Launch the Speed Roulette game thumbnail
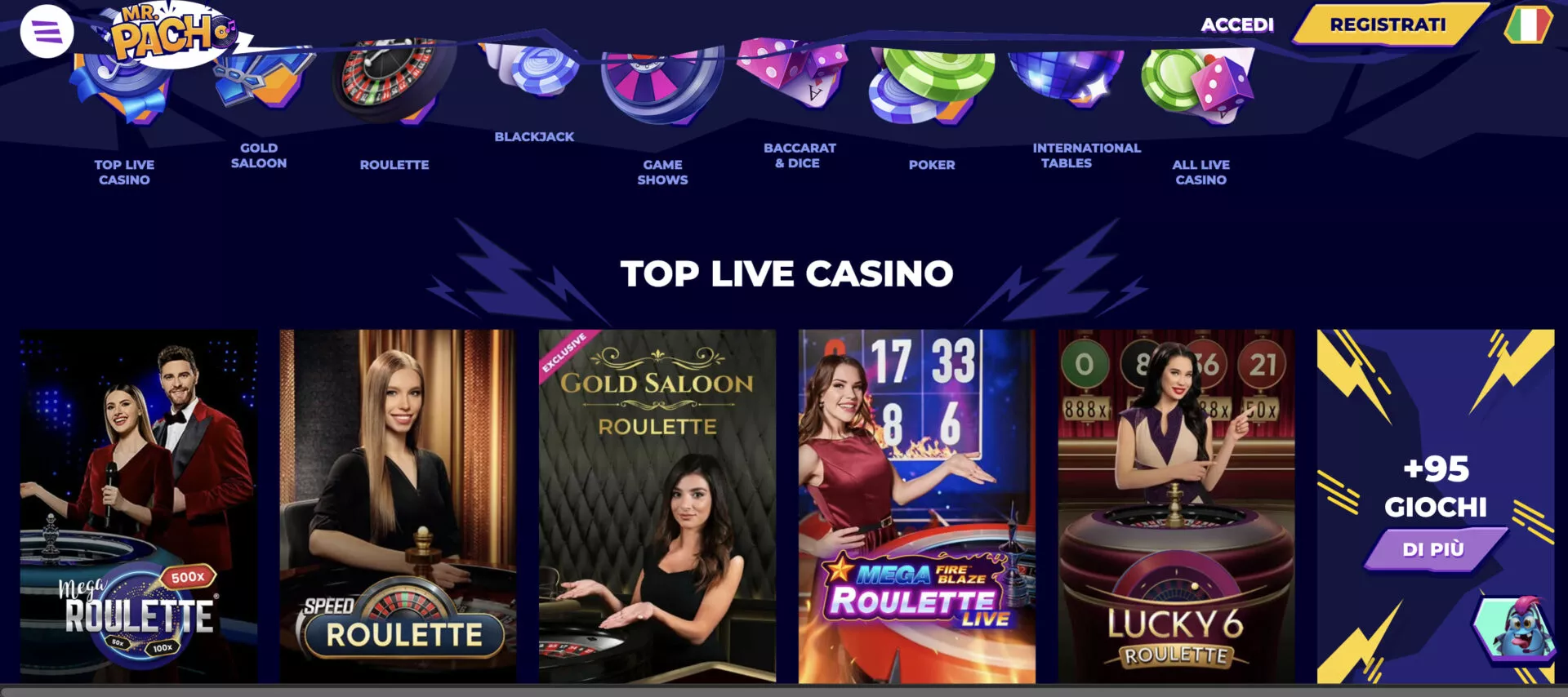The height and width of the screenshot is (697, 1568). tap(398, 506)
